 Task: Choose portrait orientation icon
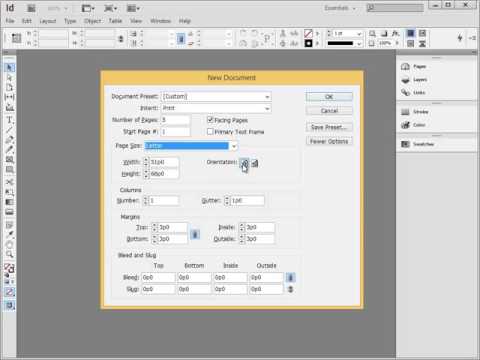click(x=244, y=163)
